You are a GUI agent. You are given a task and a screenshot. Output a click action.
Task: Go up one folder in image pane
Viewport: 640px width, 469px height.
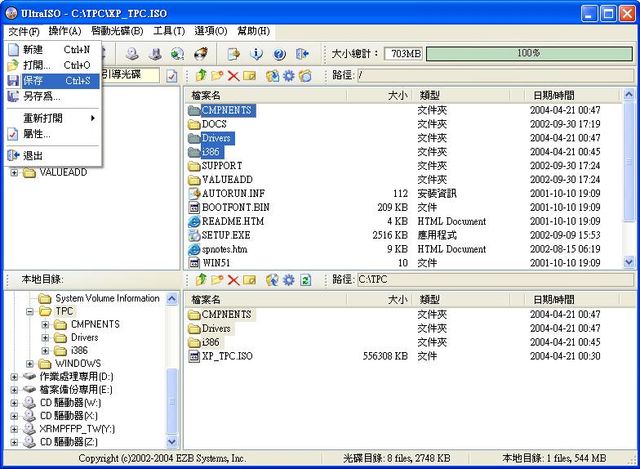pyautogui.click(x=201, y=76)
